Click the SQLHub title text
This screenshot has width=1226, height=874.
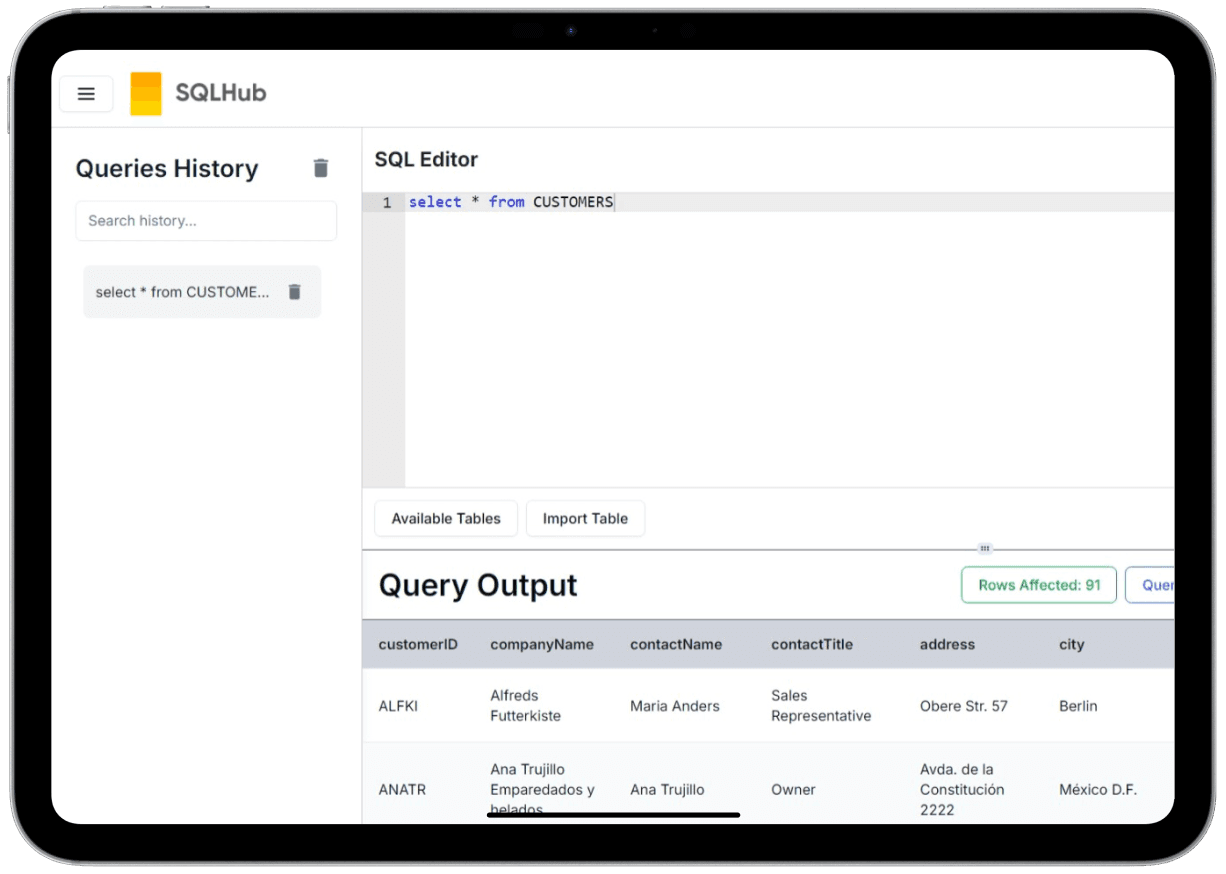pyautogui.click(x=221, y=94)
